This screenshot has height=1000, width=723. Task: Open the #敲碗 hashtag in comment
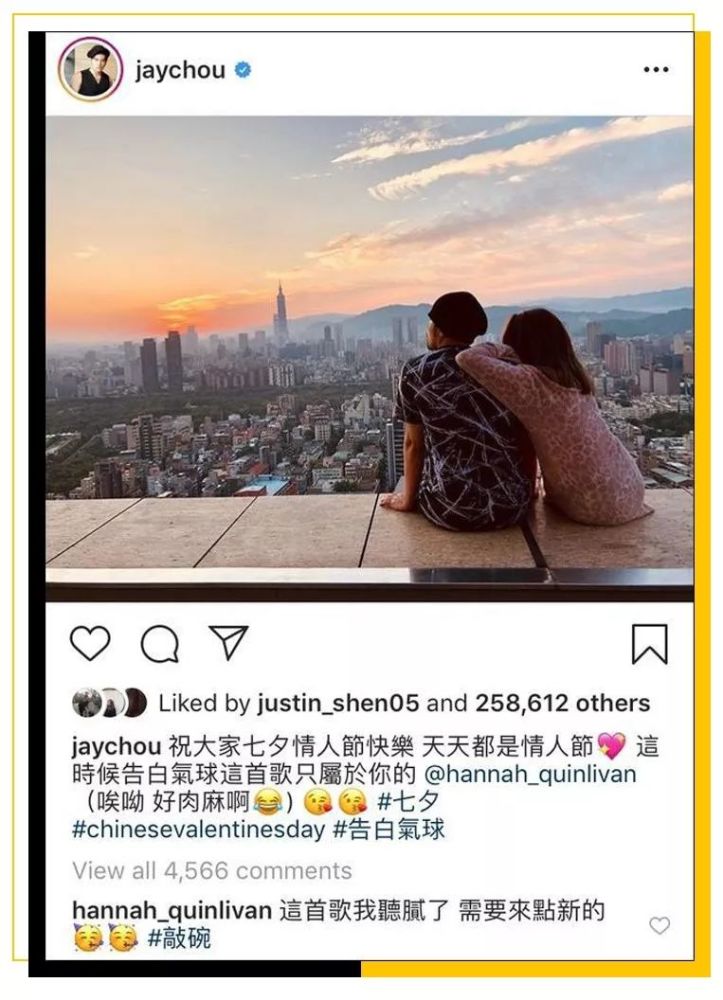coord(179,938)
